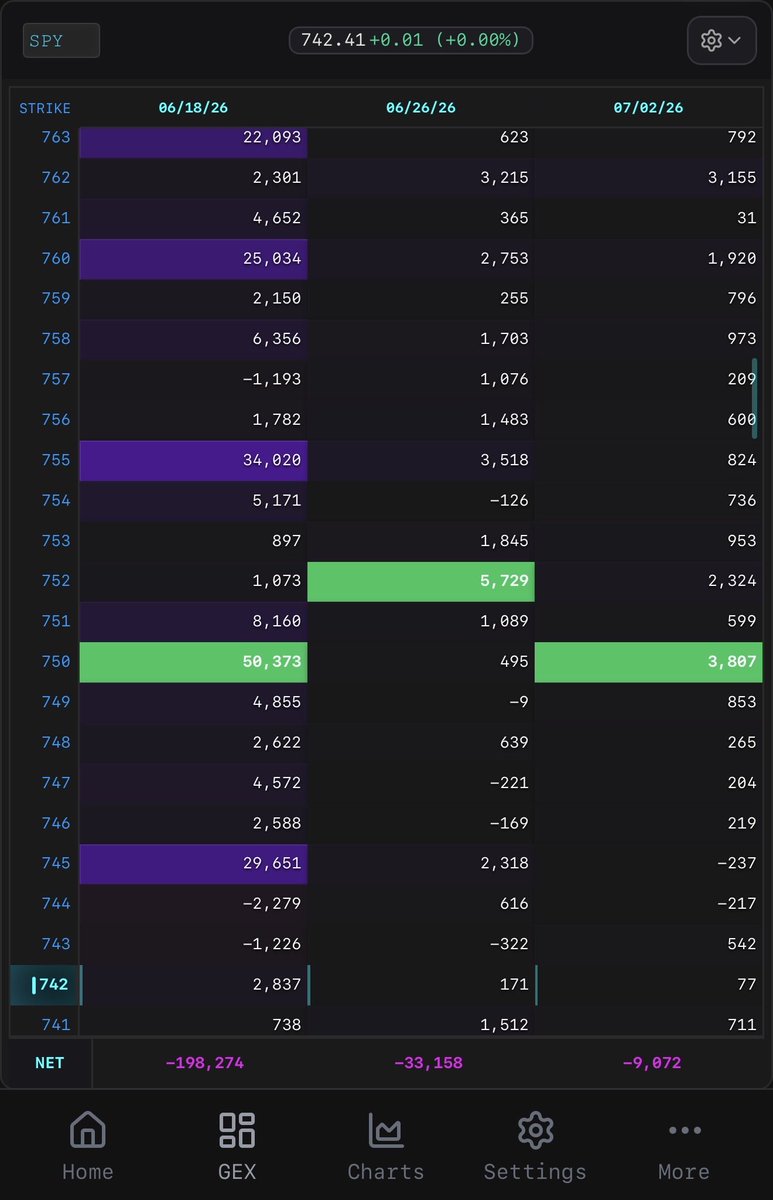
Task: Select the 2,318 cell at strike 745
Action: coord(421,863)
